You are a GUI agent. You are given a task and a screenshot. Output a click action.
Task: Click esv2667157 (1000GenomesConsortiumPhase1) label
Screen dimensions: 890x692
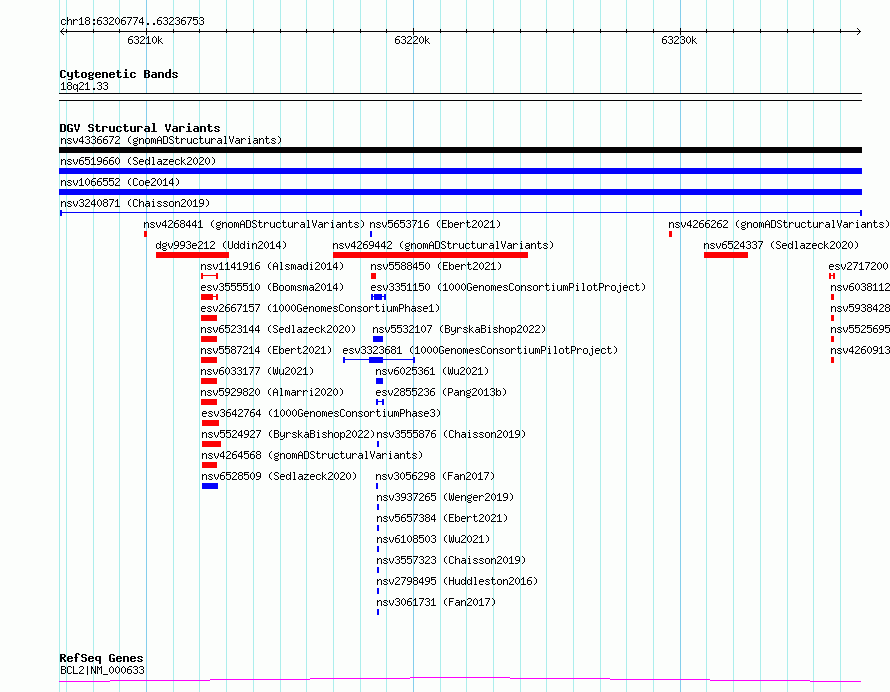320,308
